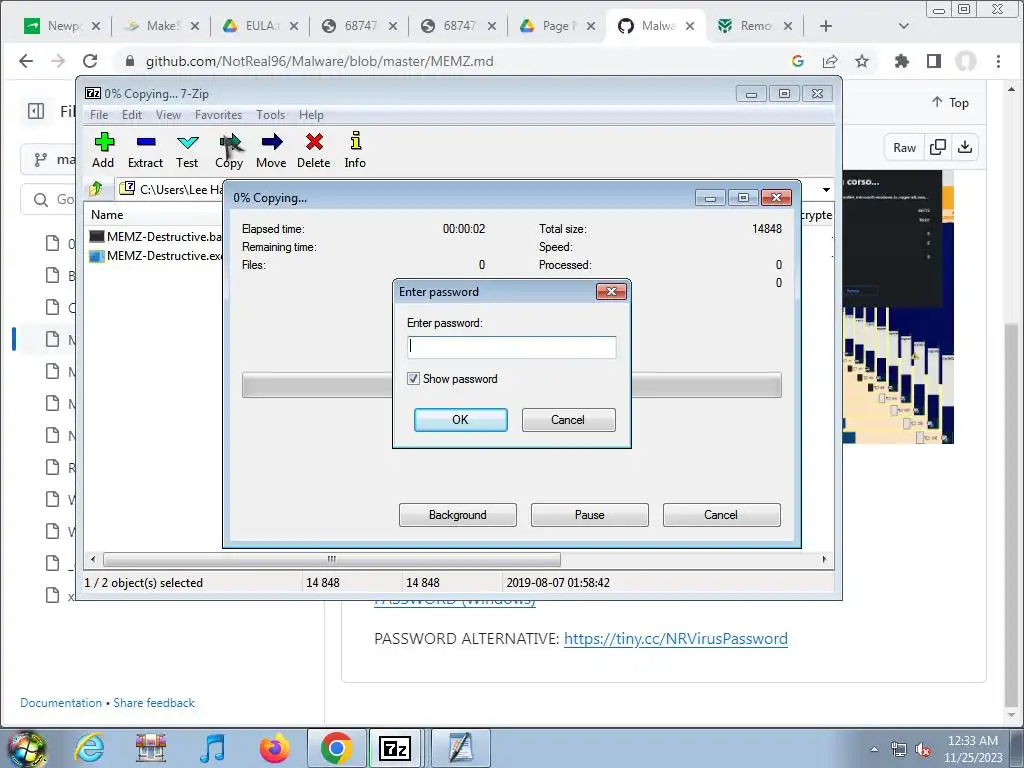Open the GitHub Documentation link
Screen dimensions: 1024x768
coord(61,703)
